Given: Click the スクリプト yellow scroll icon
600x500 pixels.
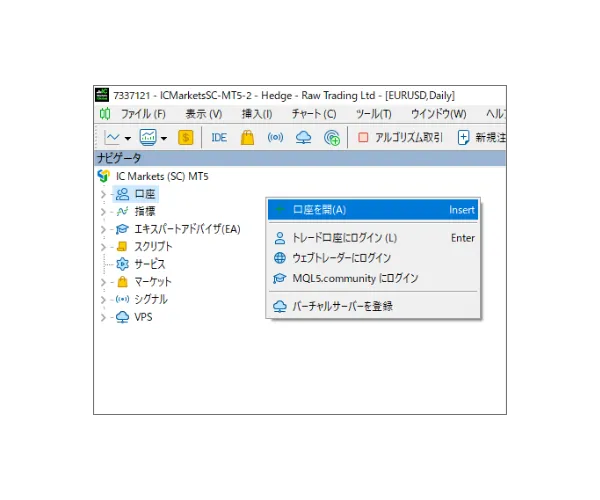Looking at the screenshot, I should (122, 246).
